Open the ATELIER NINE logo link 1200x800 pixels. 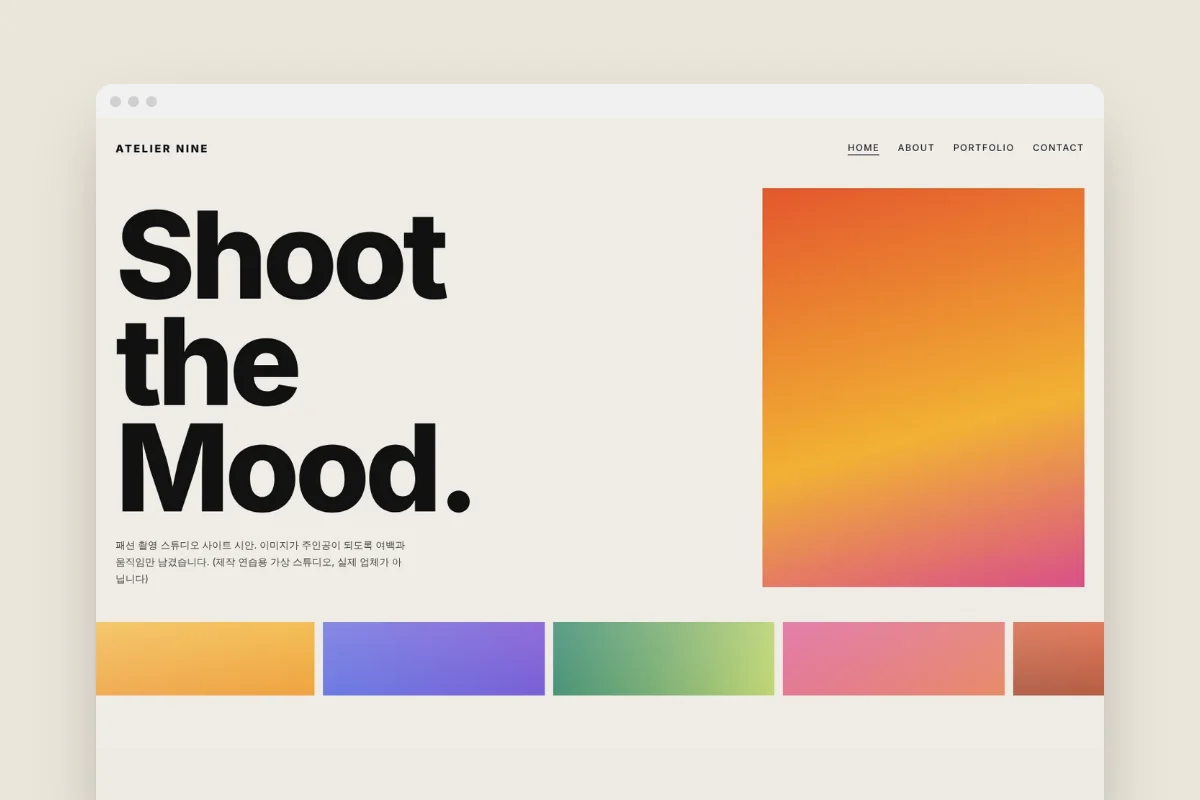tap(162, 149)
